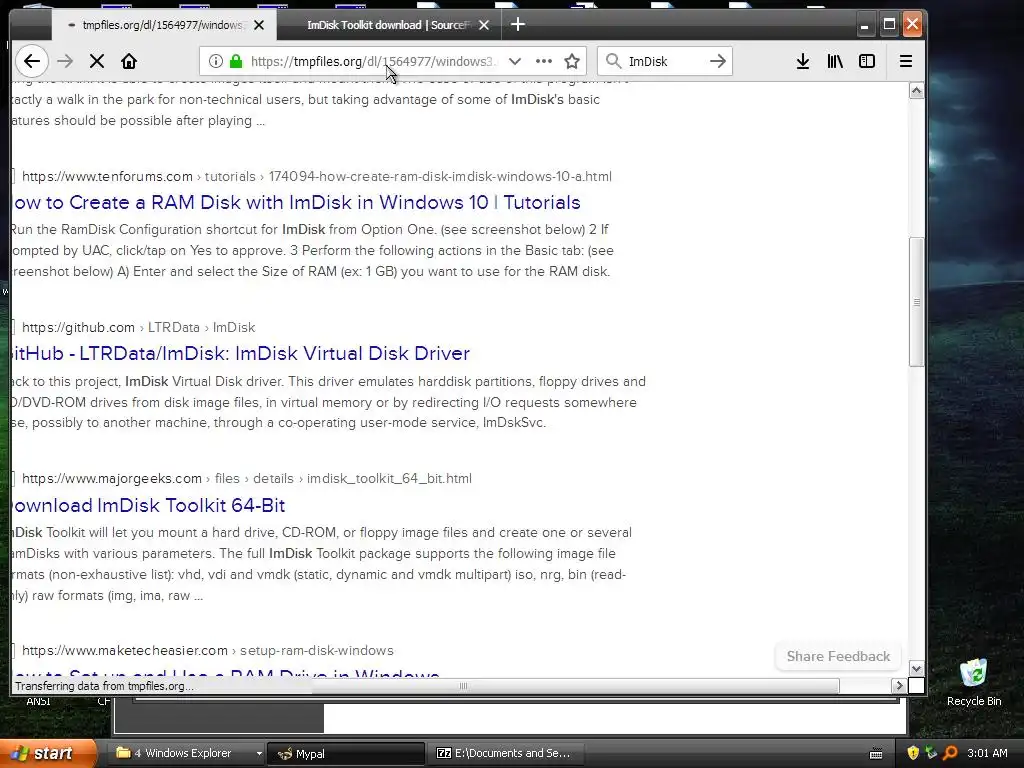The width and height of the screenshot is (1024, 768).
Task: Click the github.com LTRData ImDisk breadcrumb
Action: coord(138,327)
